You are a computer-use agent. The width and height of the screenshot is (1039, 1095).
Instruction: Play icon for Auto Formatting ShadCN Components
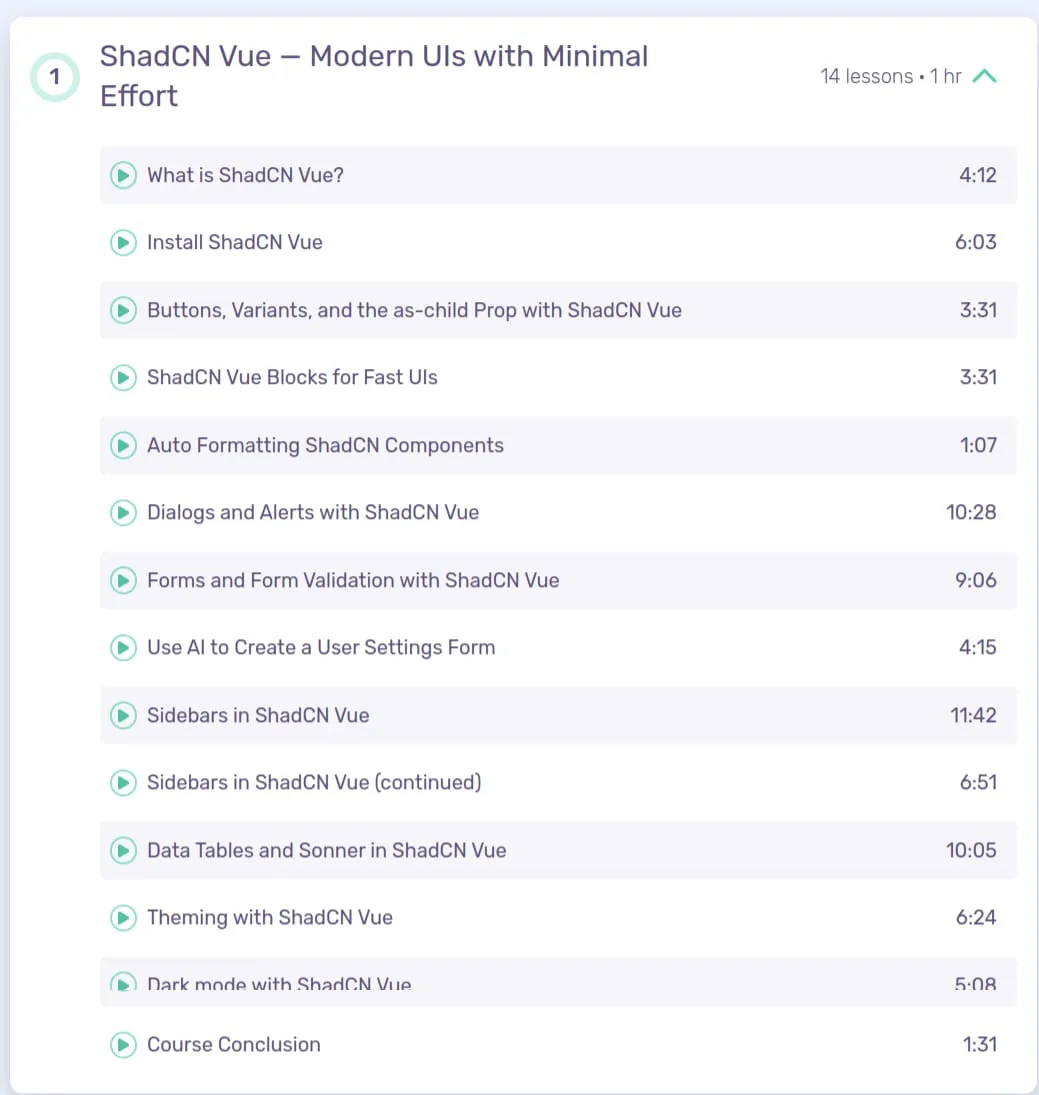coord(124,446)
